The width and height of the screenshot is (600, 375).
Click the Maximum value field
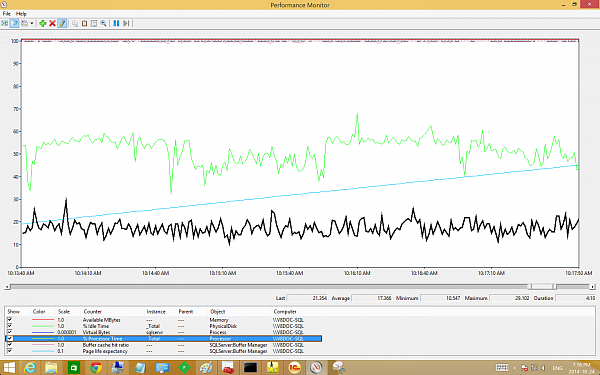pos(509,298)
